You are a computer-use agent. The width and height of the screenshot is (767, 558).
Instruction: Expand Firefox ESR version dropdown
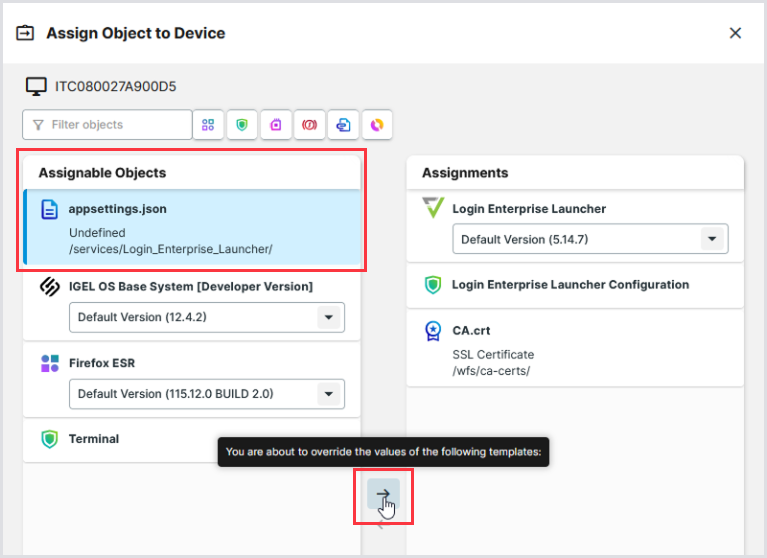(x=328, y=394)
